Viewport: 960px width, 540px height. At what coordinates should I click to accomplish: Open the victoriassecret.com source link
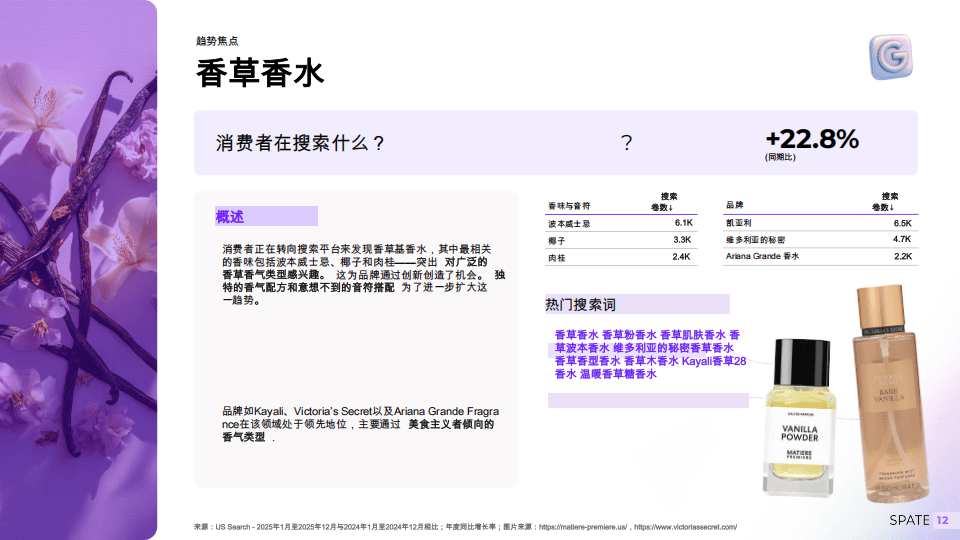click(685, 526)
